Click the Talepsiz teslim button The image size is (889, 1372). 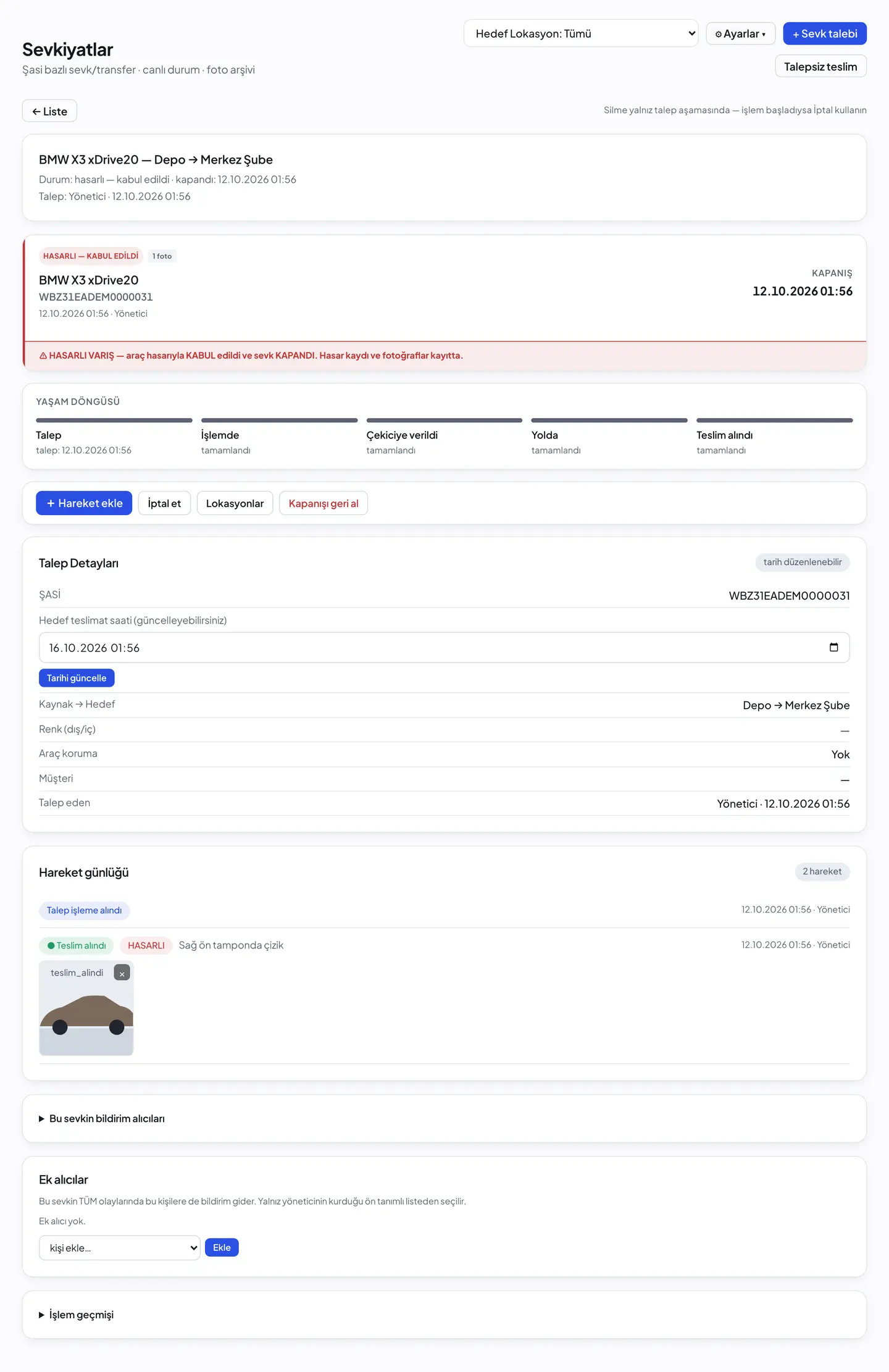820,67
